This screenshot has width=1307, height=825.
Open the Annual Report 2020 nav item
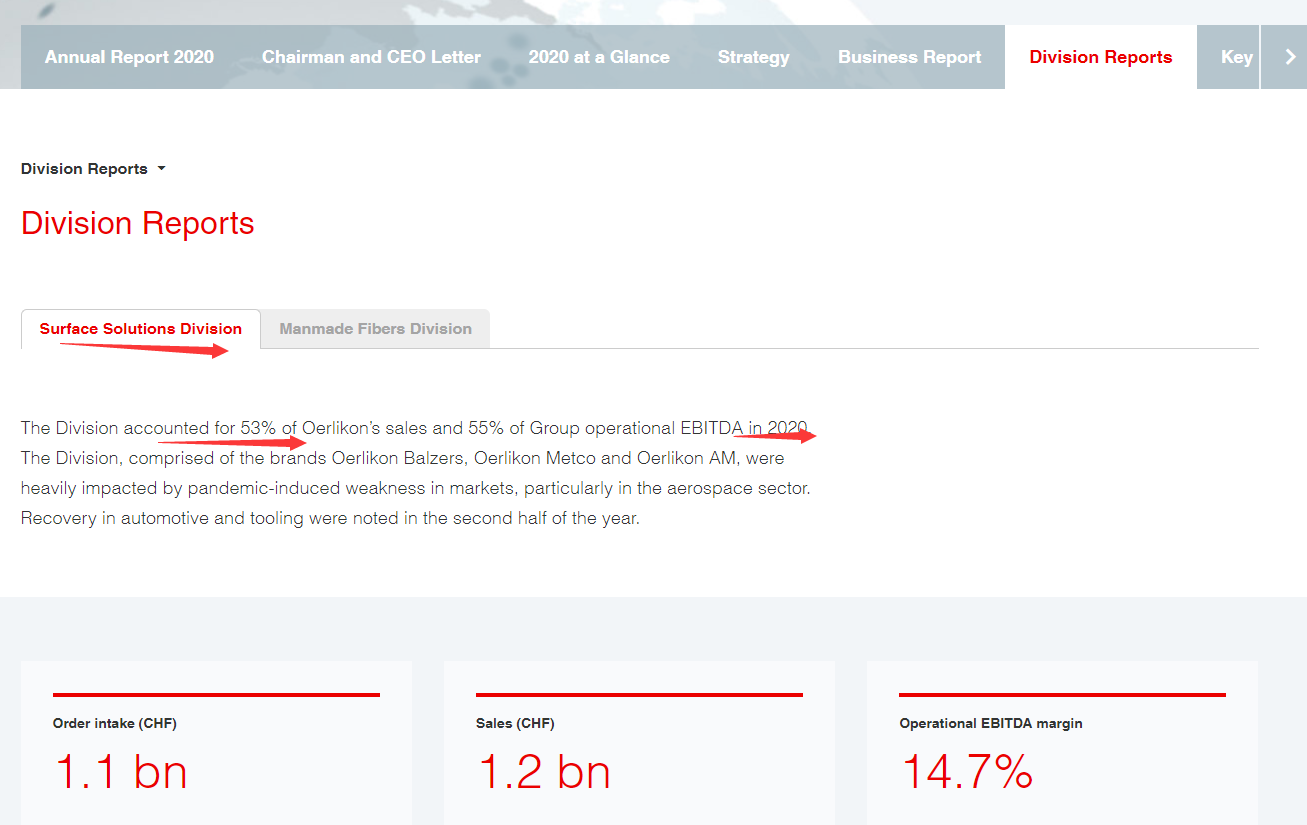129,57
